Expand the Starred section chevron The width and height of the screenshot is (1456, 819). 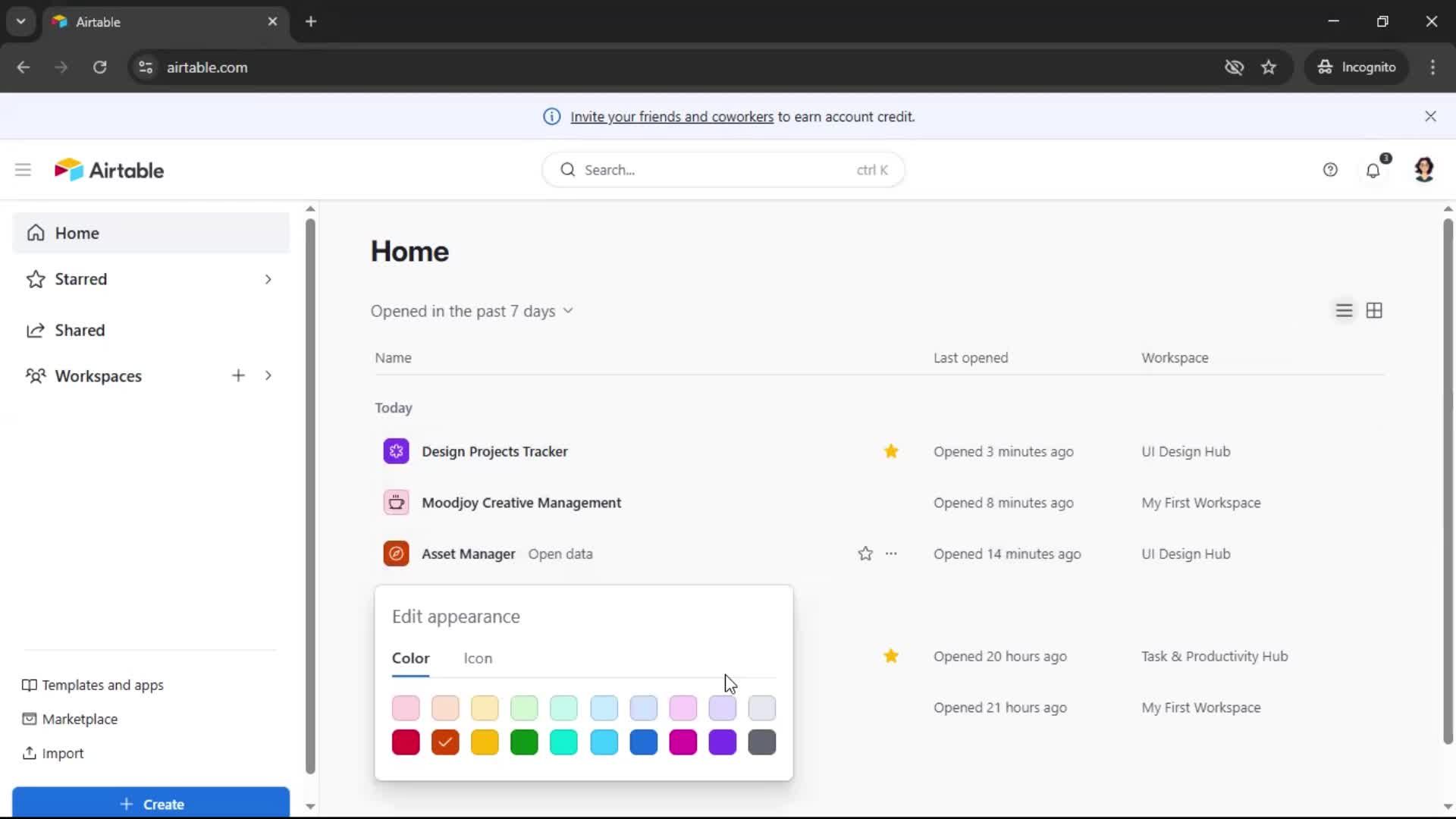pyautogui.click(x=268, y=279)
